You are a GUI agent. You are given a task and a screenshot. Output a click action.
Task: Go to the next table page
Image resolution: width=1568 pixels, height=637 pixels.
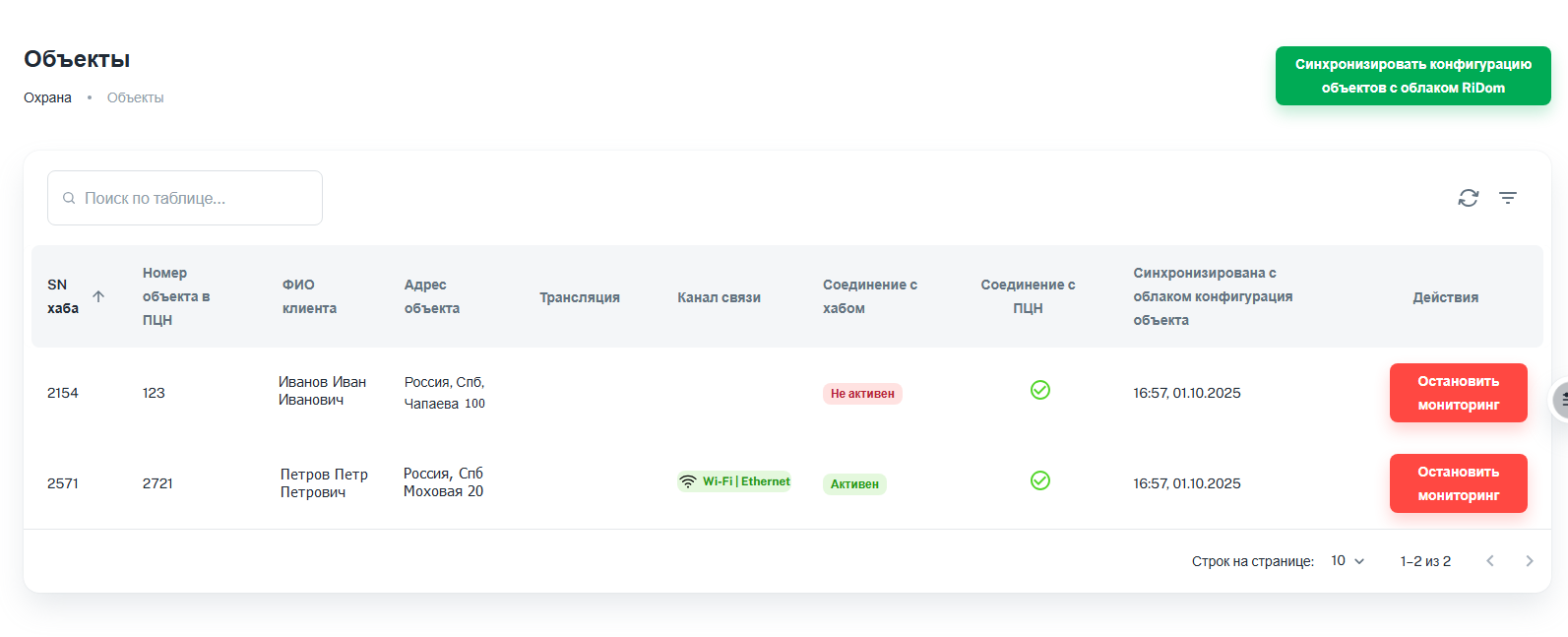(1529, 561)
